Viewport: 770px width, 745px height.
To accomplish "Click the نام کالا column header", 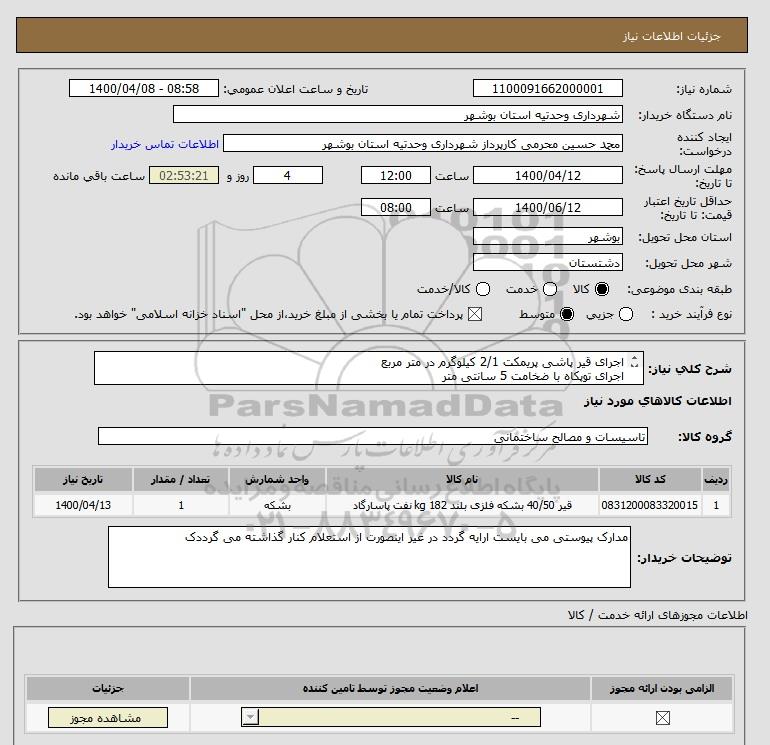I will 462,479.
